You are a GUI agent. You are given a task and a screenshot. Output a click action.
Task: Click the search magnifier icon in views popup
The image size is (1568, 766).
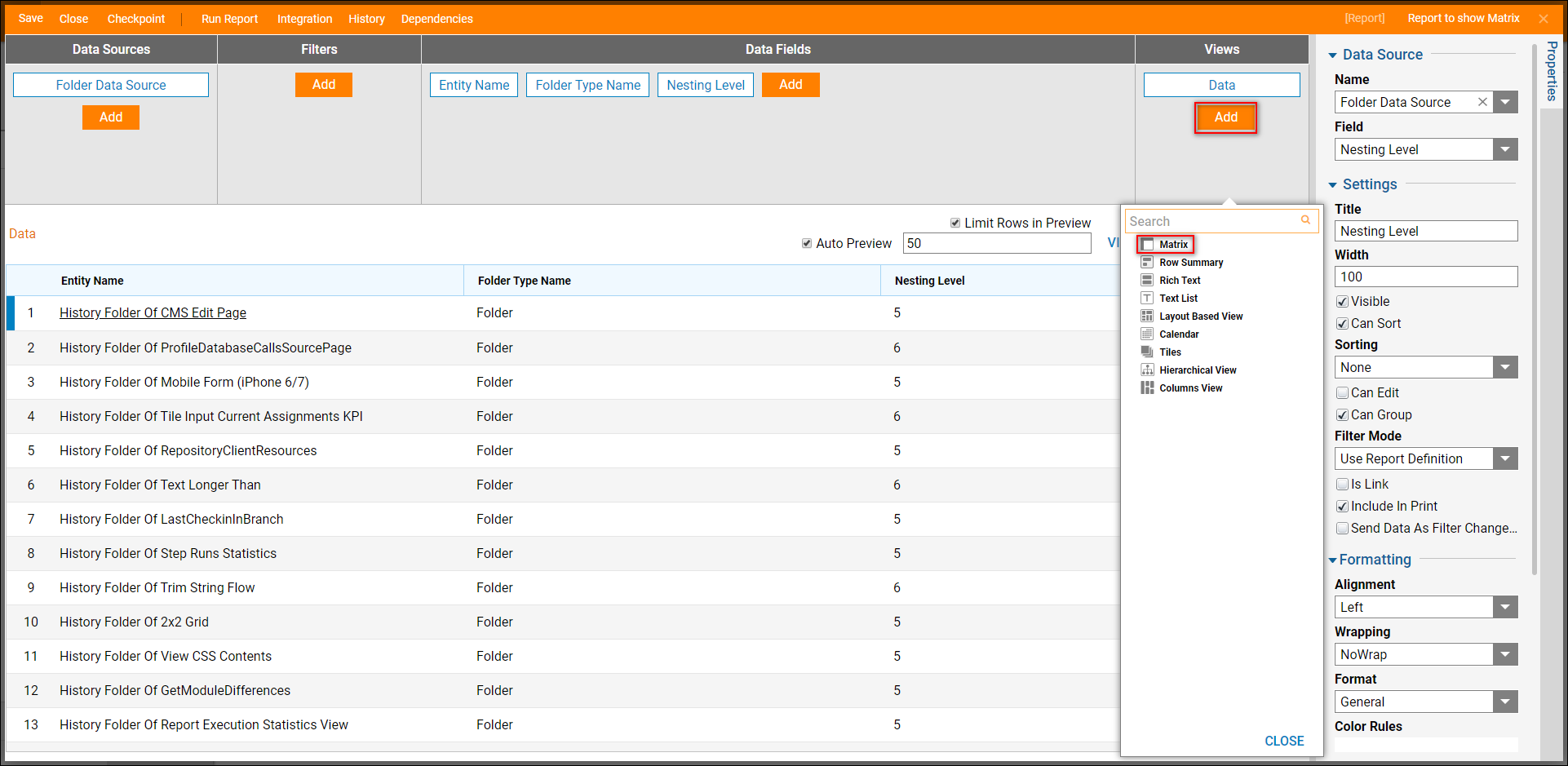pyautogui.click(x=1305, y=220)
